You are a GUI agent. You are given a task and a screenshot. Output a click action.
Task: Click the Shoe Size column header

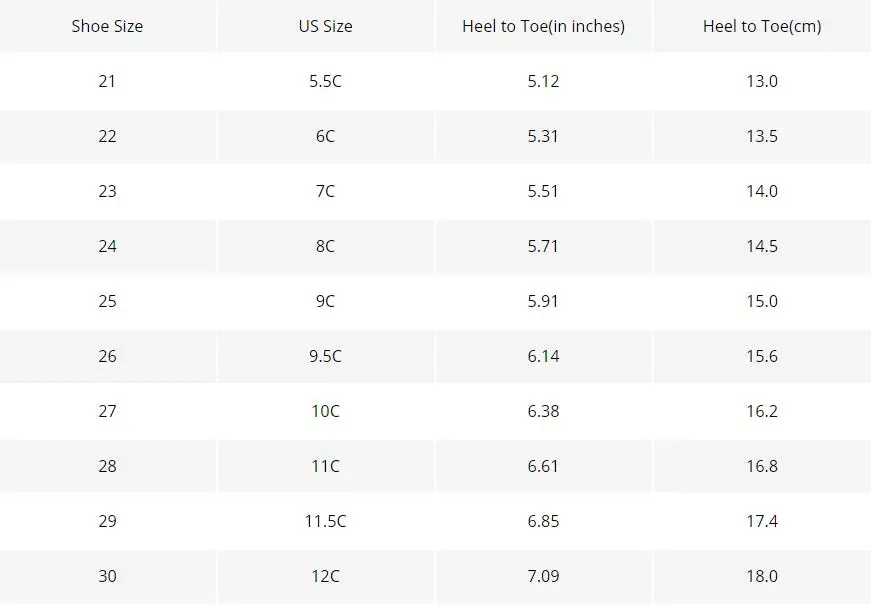pyautogui.click(x=107, y=26)
